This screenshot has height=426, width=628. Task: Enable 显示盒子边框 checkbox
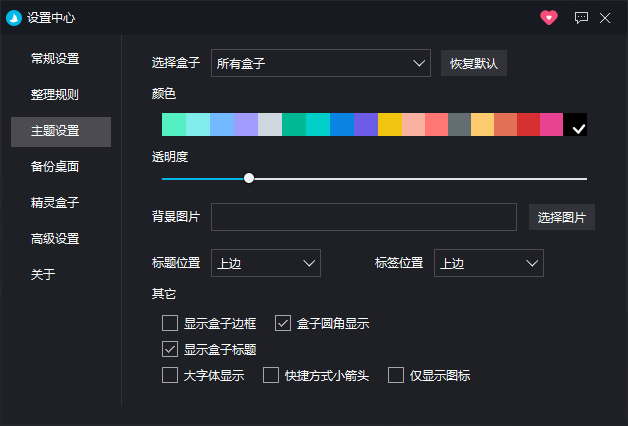coord(170,323)
